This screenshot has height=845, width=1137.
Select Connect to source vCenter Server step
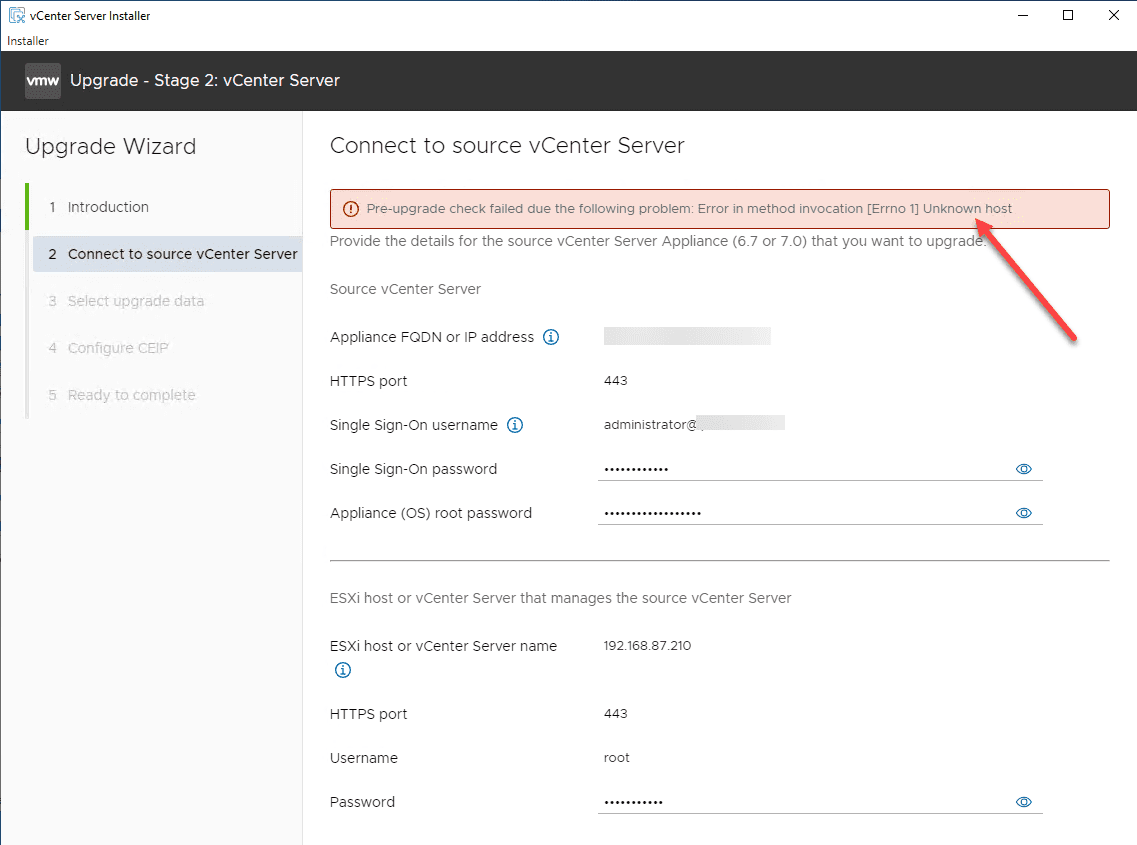168,254
